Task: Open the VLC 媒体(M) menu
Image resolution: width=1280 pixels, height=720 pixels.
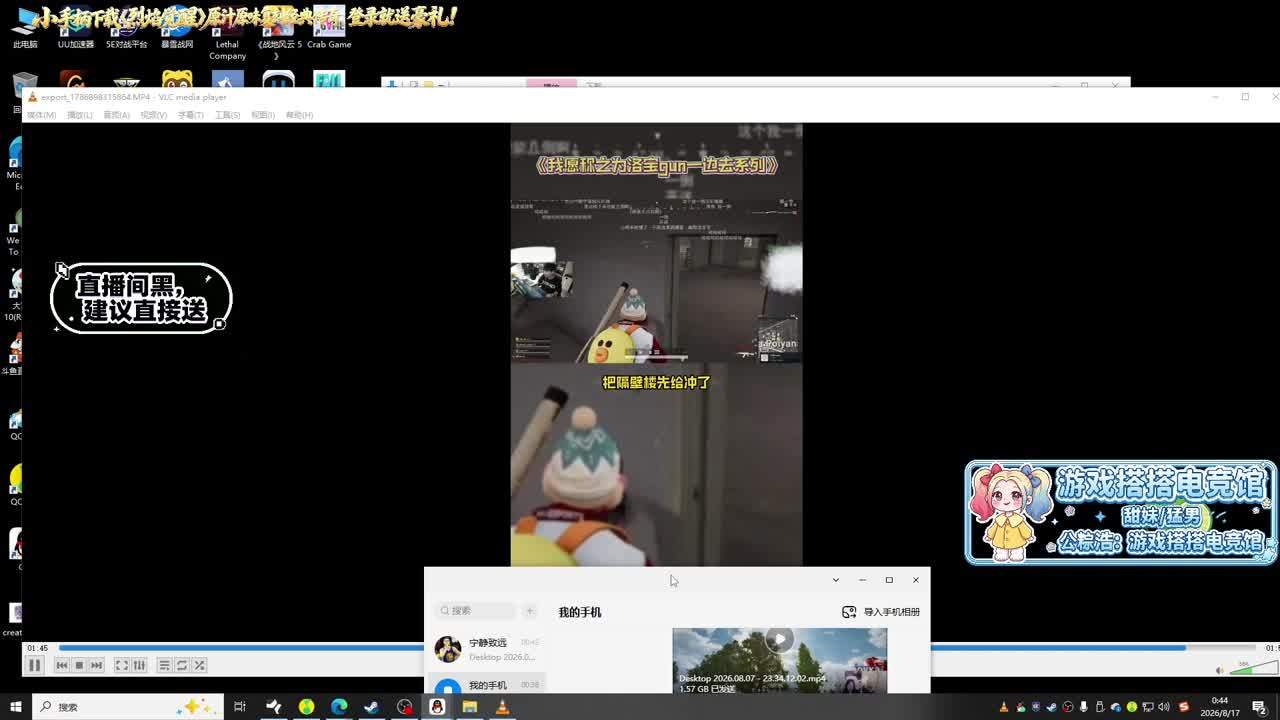Action: (41, 115)
